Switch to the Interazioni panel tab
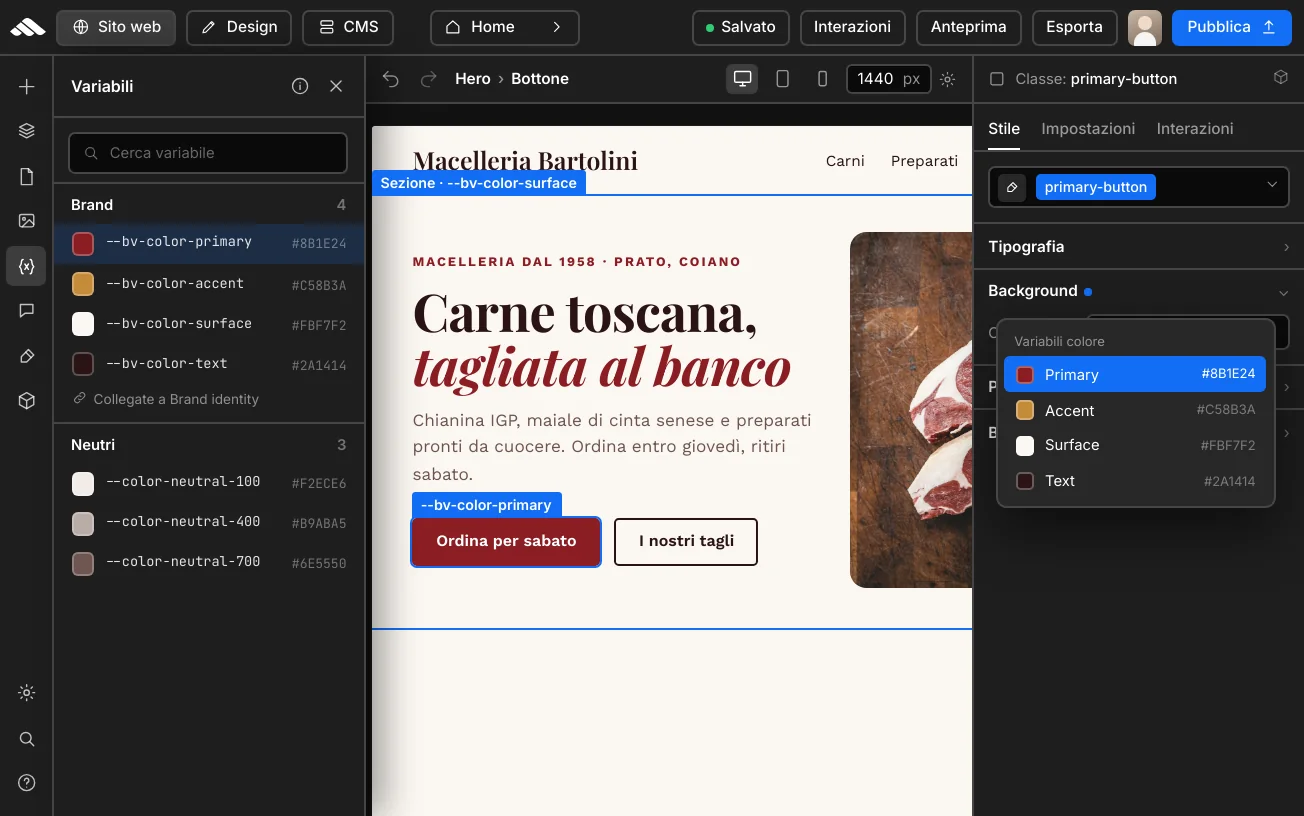The height and width of the screenshot is (816, 1304). click(1195, 129)
